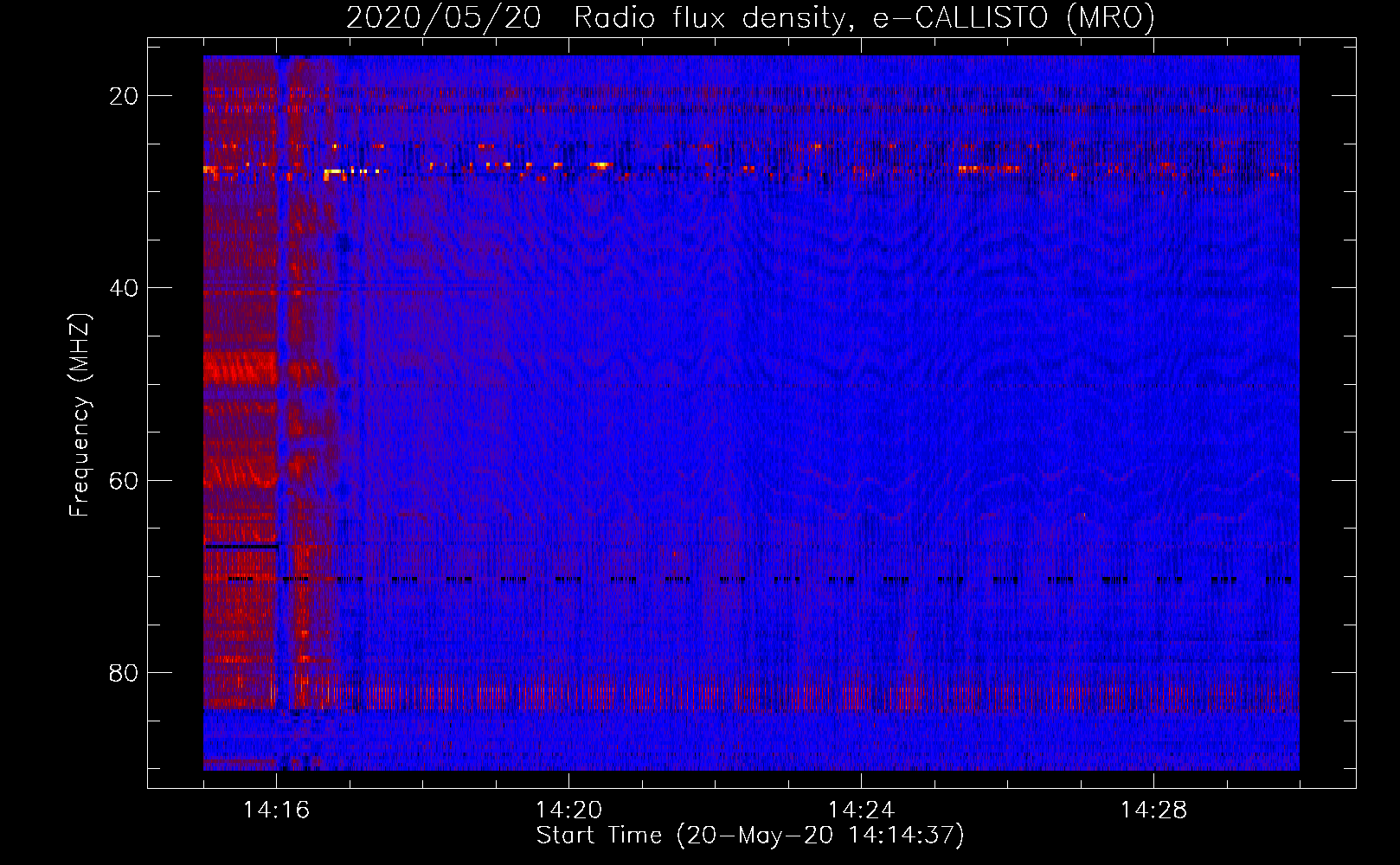Select the 14:28 time tick label
This screenshot has height=865, width=1400.
(1153, 811)
